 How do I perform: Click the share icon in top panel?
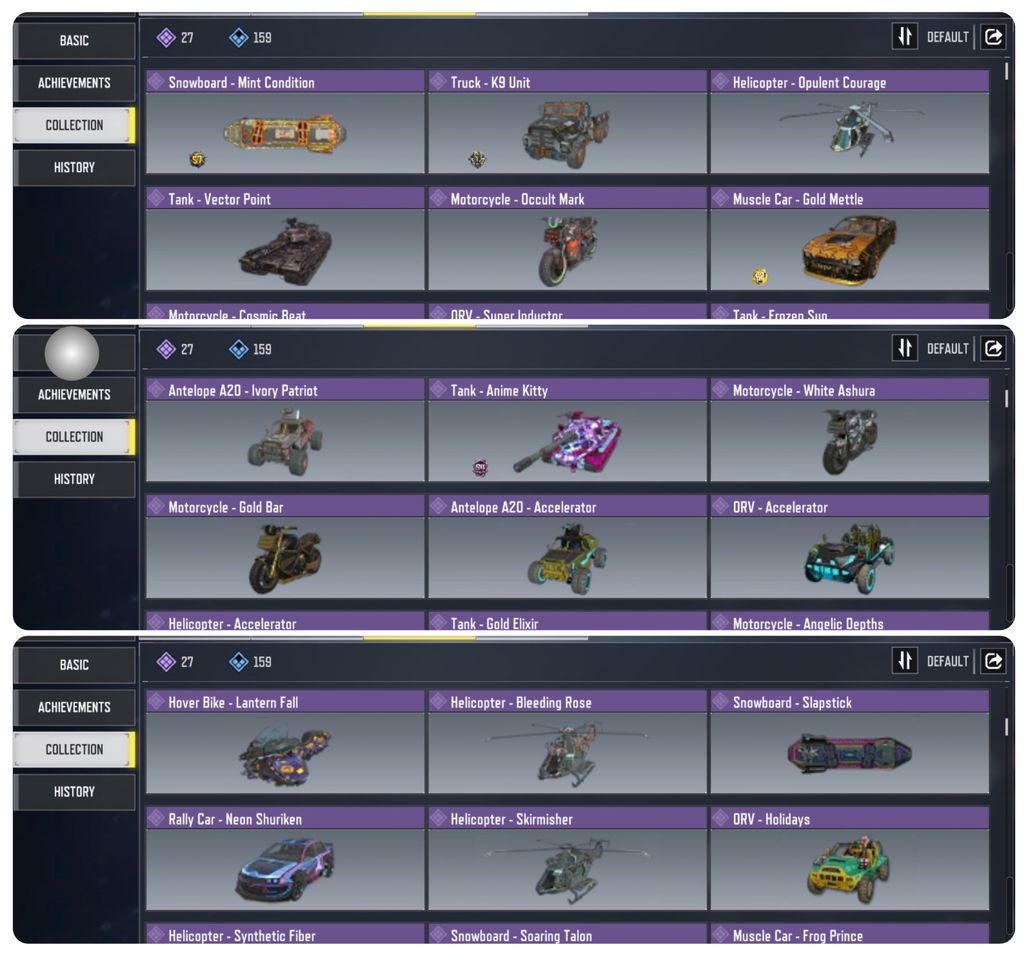(993, 36)
